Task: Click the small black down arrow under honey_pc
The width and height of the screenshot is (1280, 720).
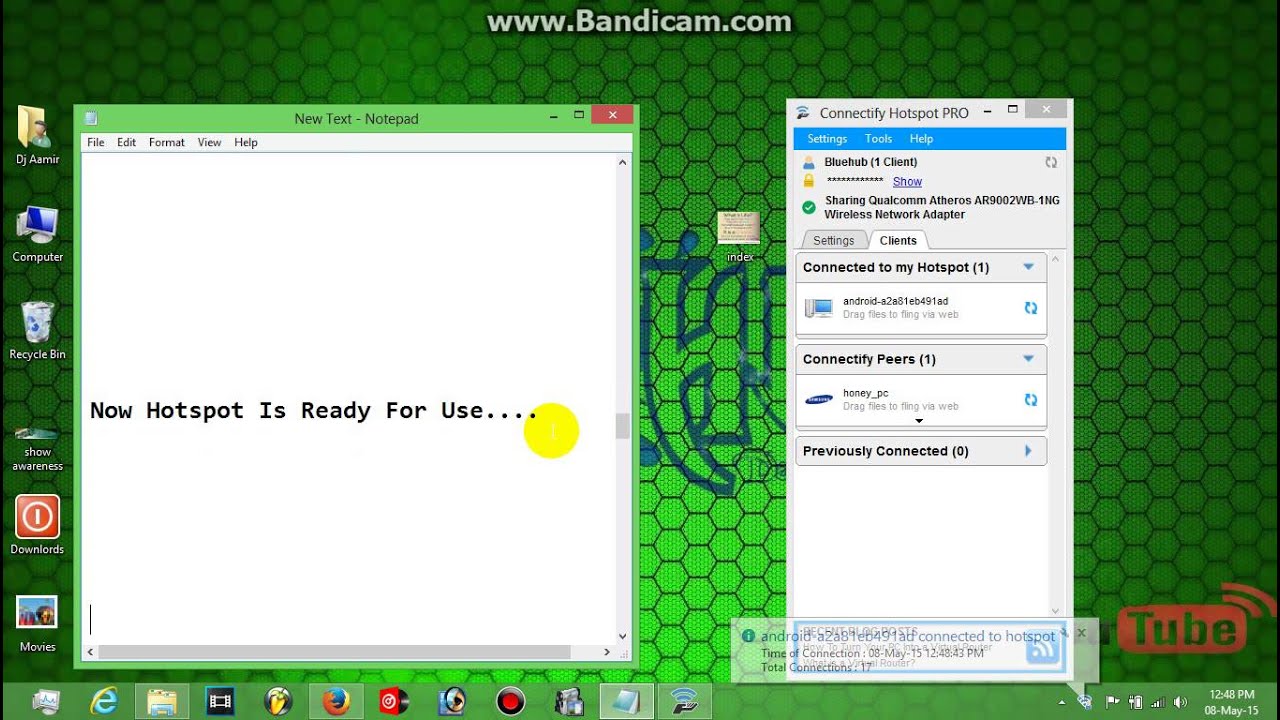Action: [919, 421]
